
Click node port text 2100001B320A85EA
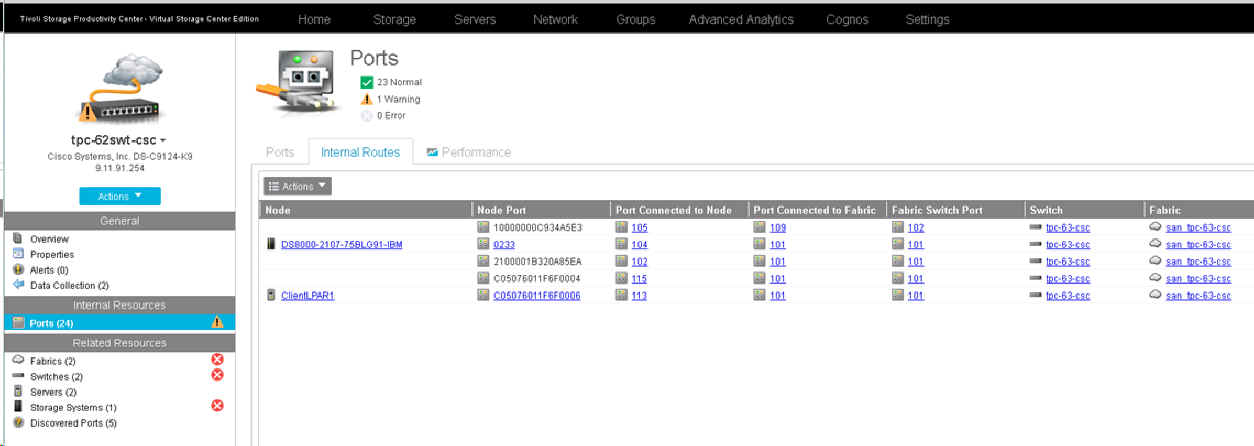point(538,261)
